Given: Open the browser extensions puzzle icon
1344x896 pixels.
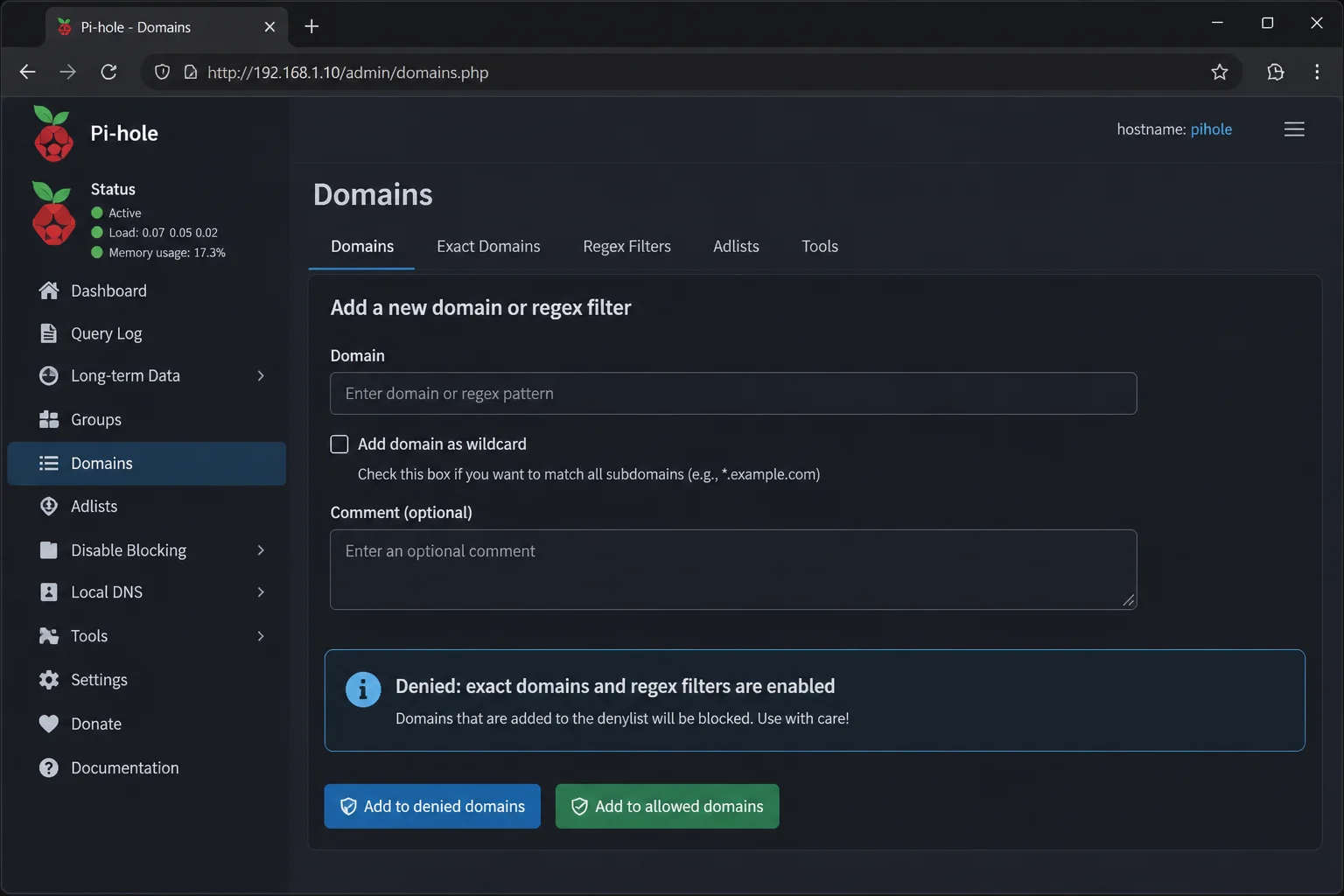Looking at the screenshot, I should [1276, 72].
